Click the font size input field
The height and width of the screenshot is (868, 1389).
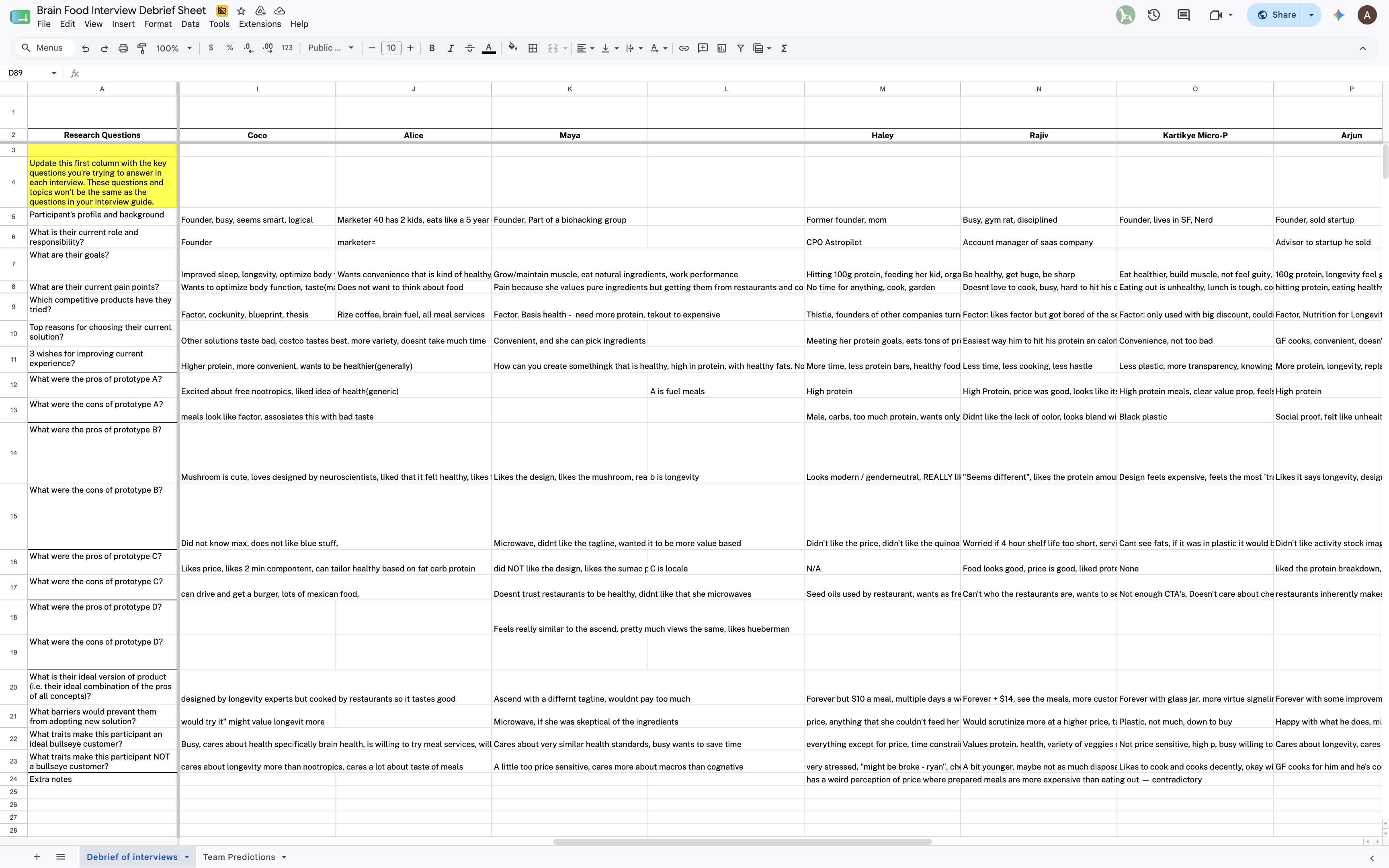coord(391,48)
